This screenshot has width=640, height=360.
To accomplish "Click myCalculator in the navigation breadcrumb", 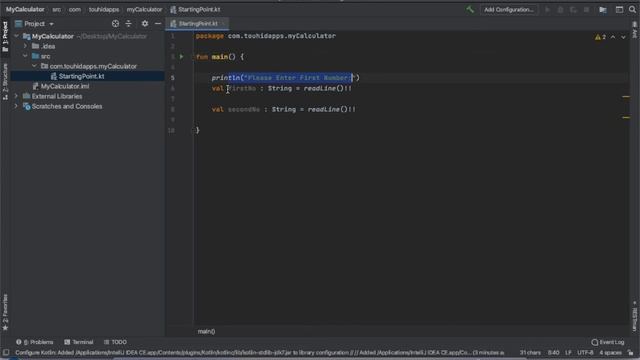I will 144,9.
